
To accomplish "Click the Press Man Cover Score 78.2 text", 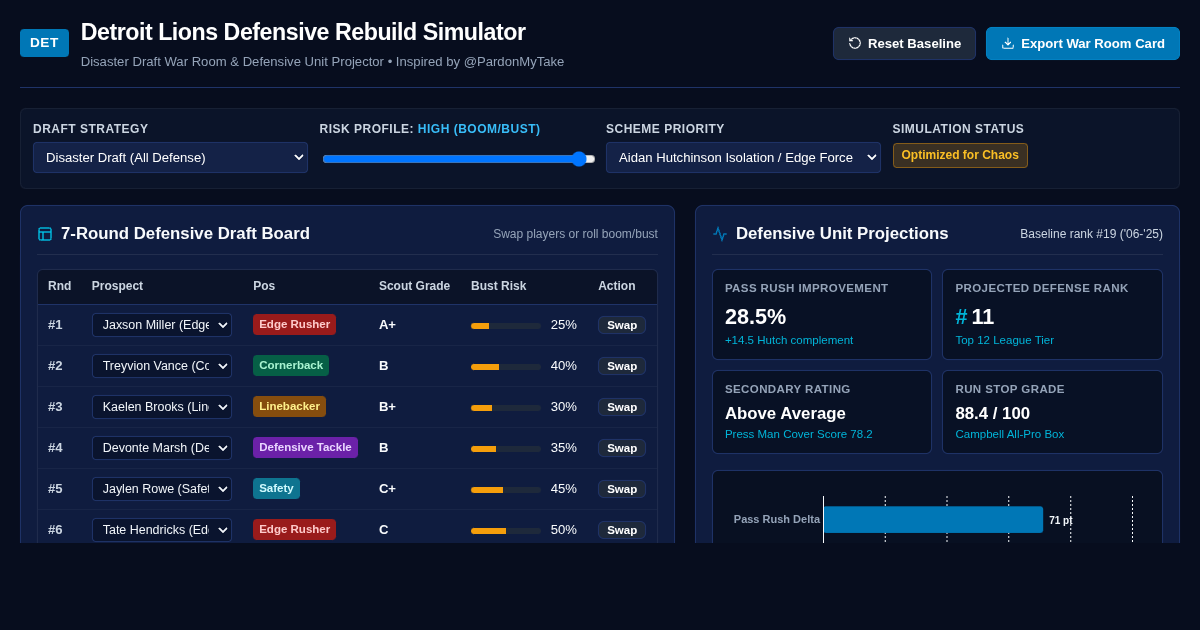I will (x=799, y=434).
